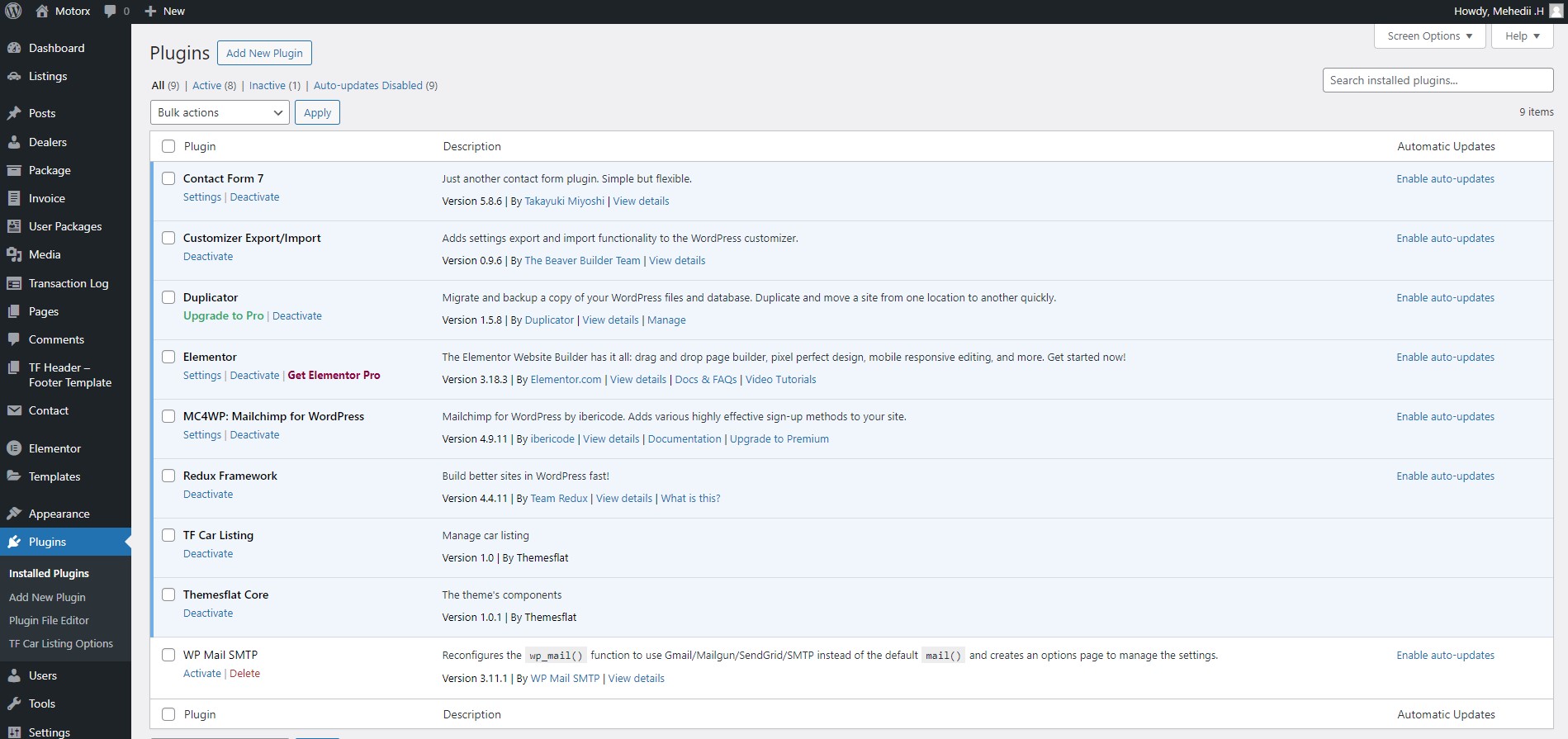Viewport: 1568px width, 739px height.
Task: Click the Media sidebar icon
Action: 14,254
